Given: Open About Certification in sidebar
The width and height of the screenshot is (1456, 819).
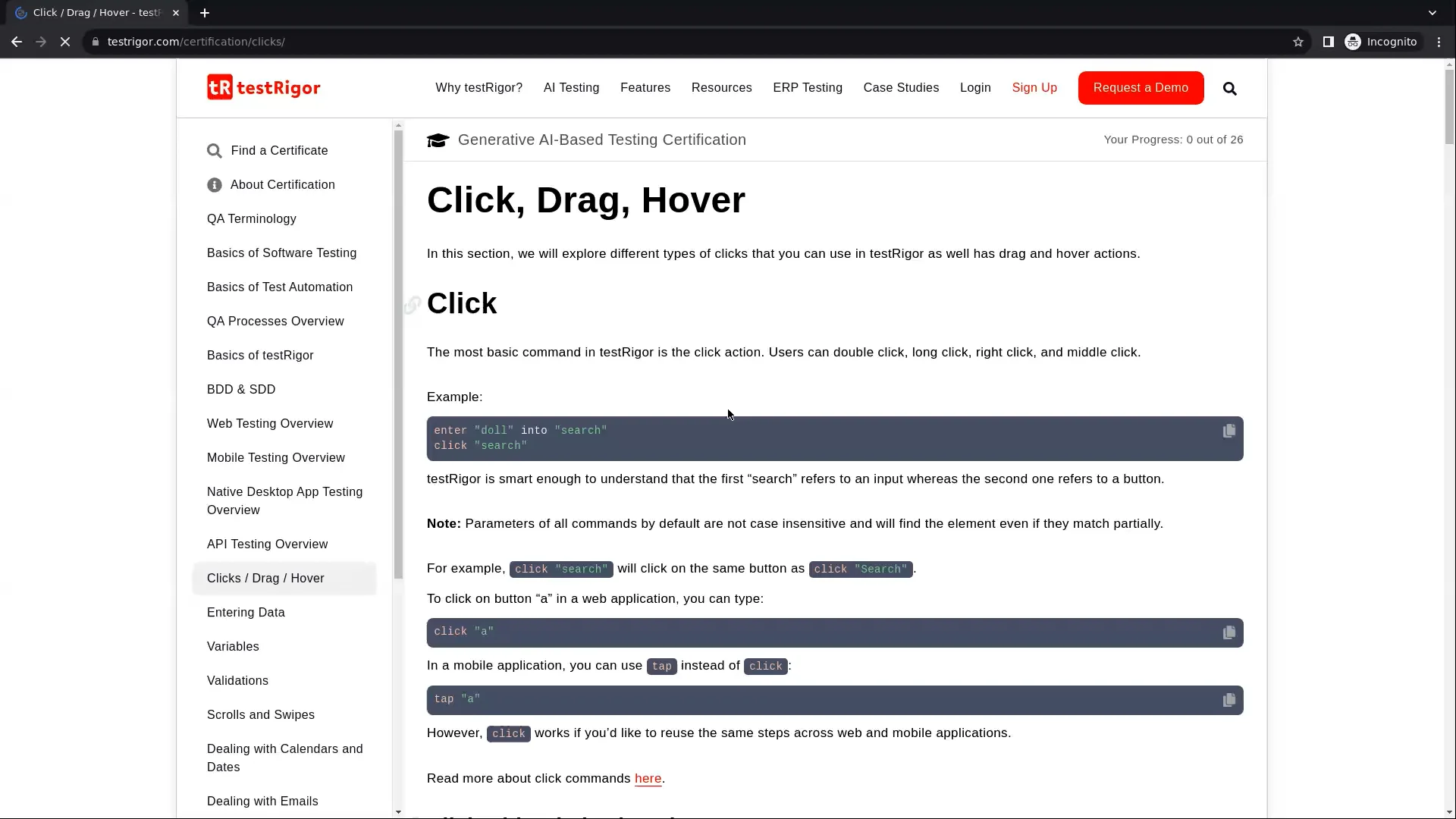Looking at the screenshot, I should 283,185.
